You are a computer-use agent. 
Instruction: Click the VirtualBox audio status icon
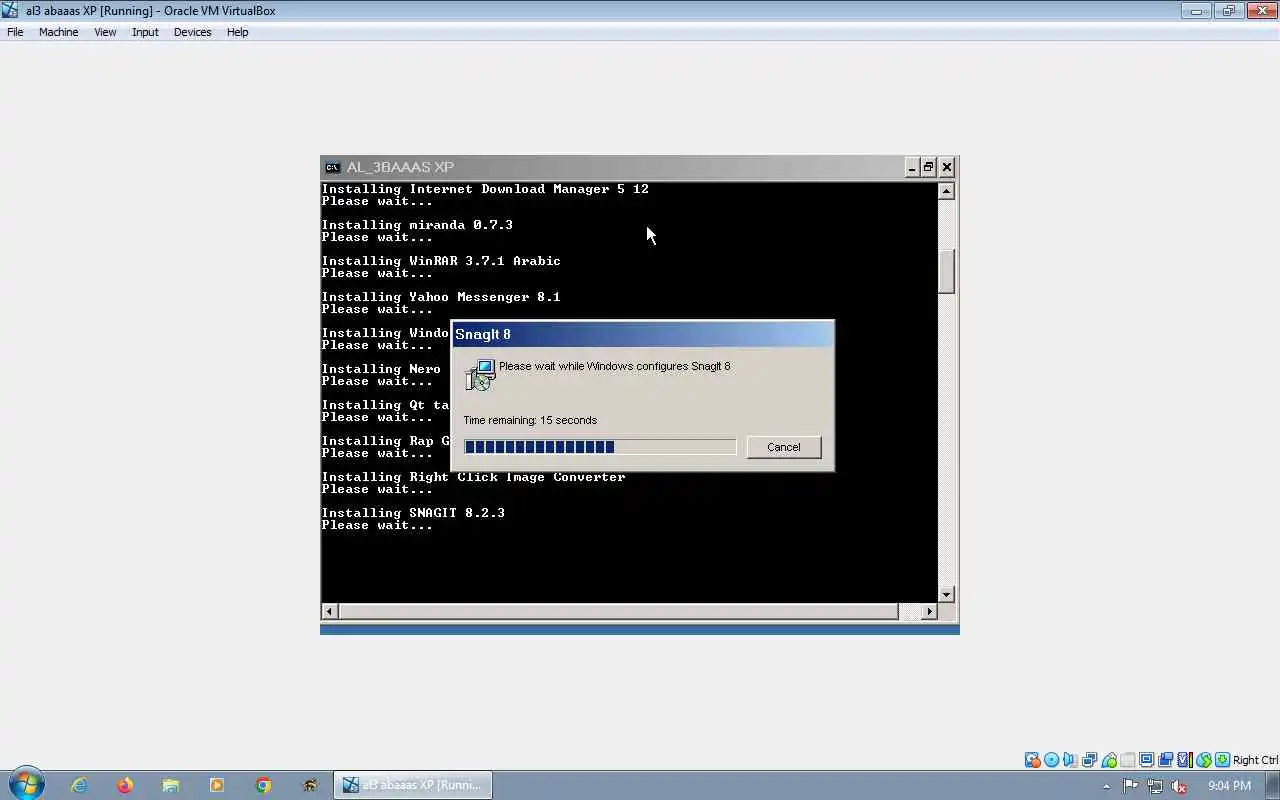[1069, 760]
